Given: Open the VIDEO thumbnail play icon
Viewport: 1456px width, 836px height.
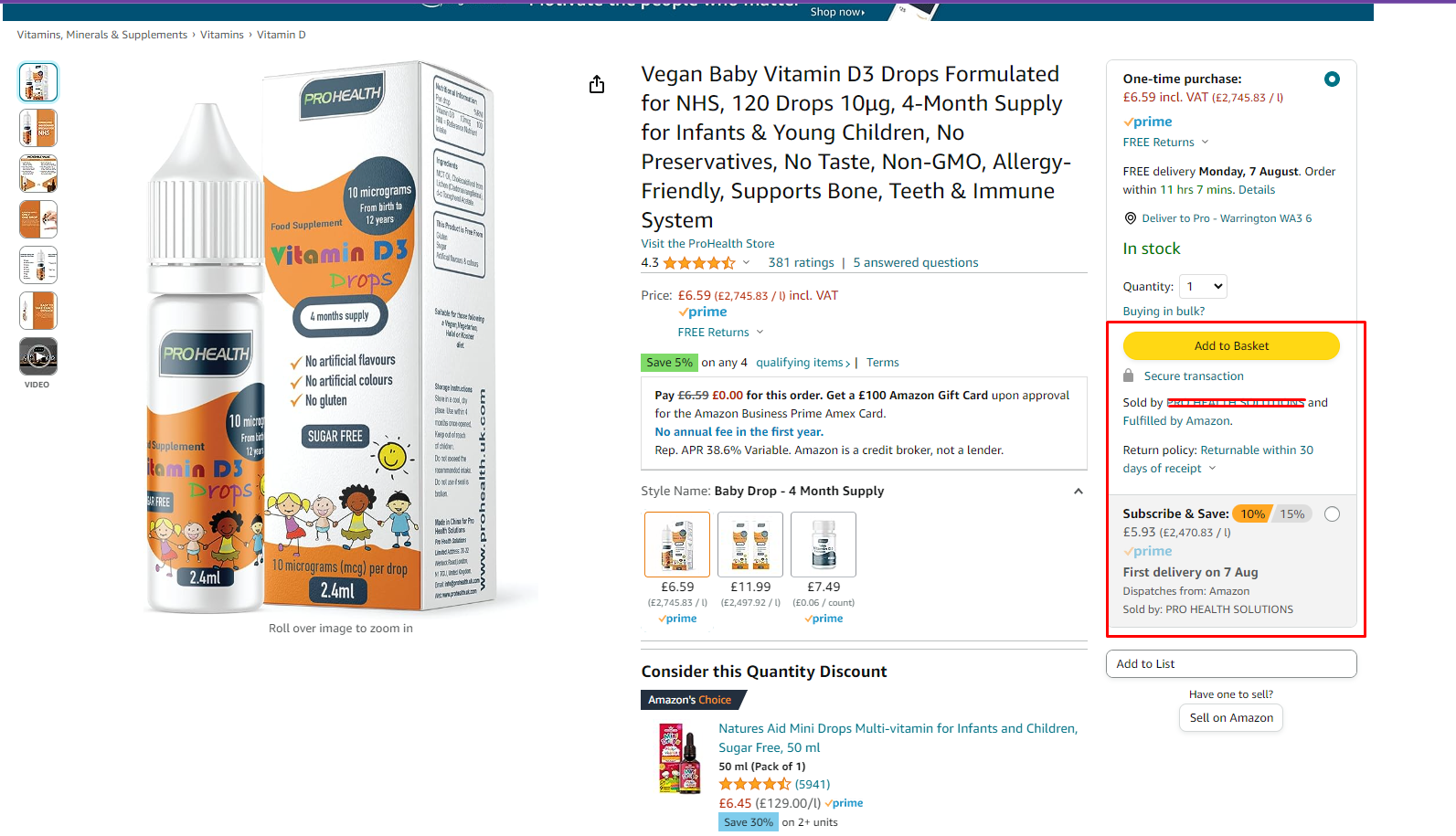Looking at the screenshot, I should [38, 356].
